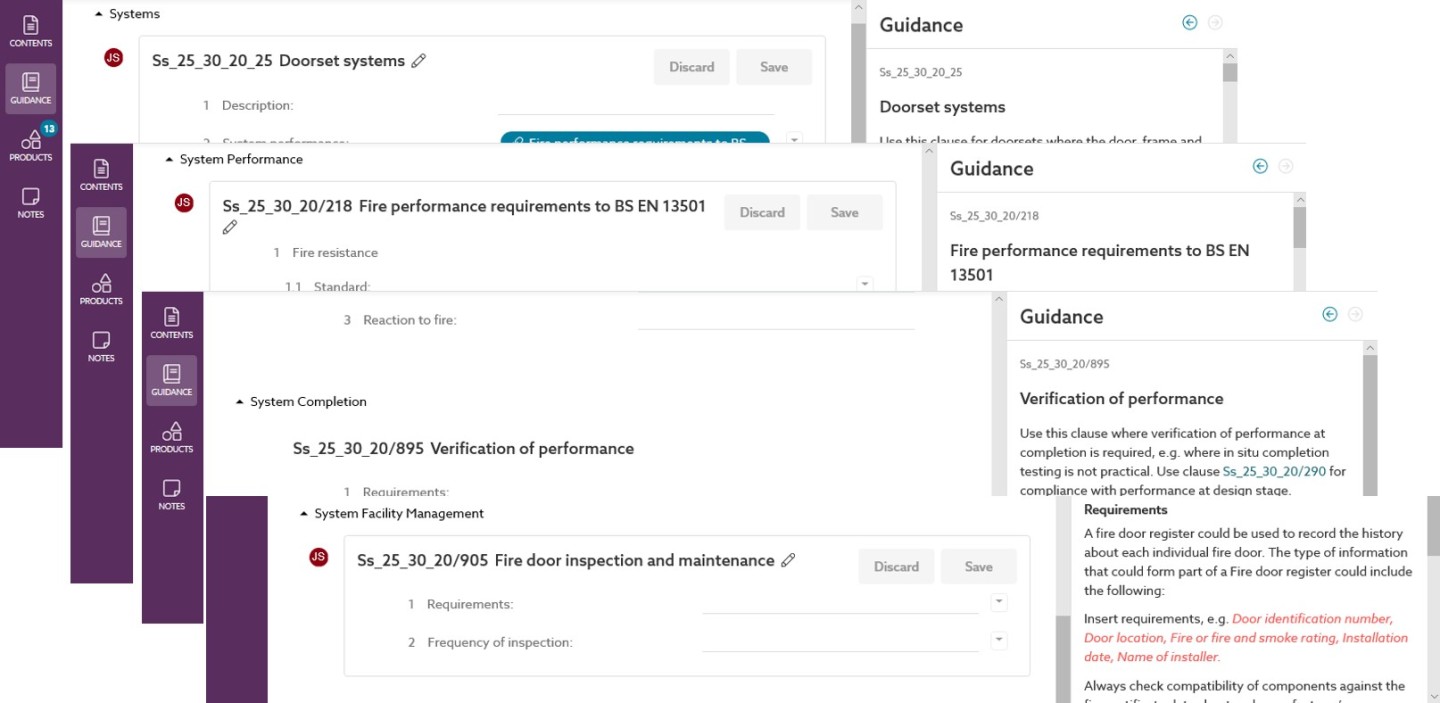This screenshot has width=1440, height=703.
Task: Click the Reaction to fire input field
Action: 776,320
